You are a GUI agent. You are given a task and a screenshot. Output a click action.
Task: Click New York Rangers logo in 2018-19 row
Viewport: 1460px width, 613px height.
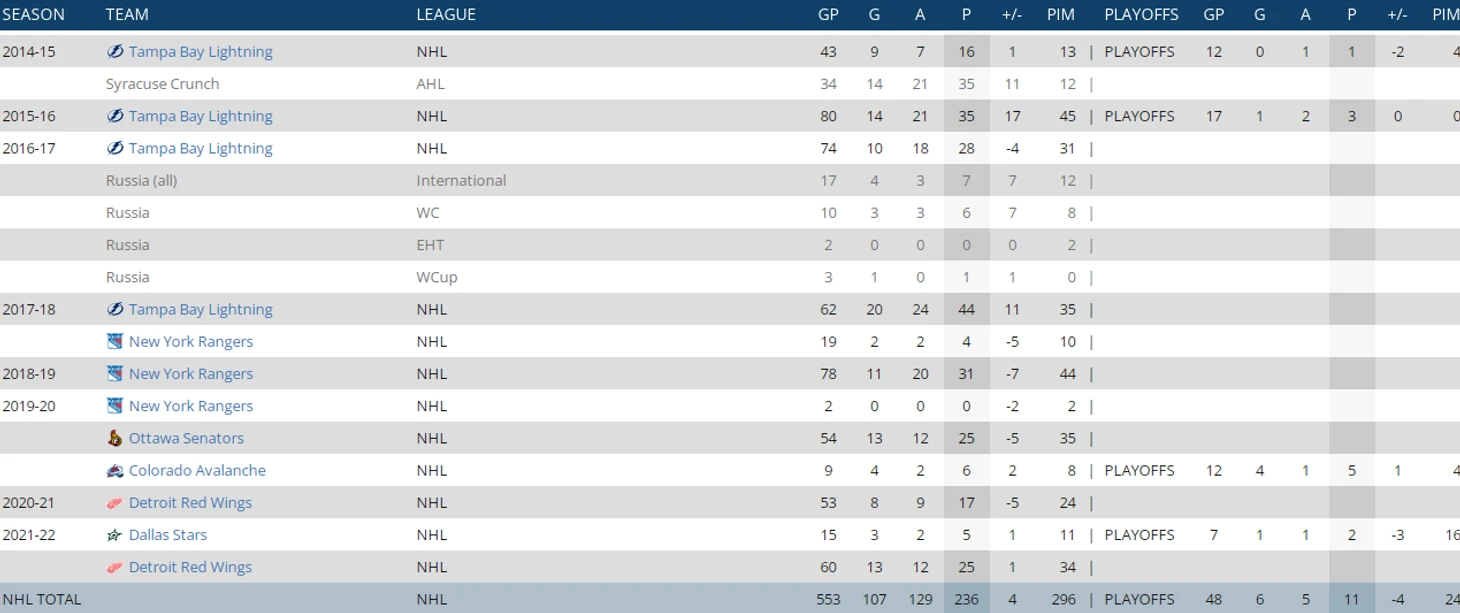click(115, 374)
